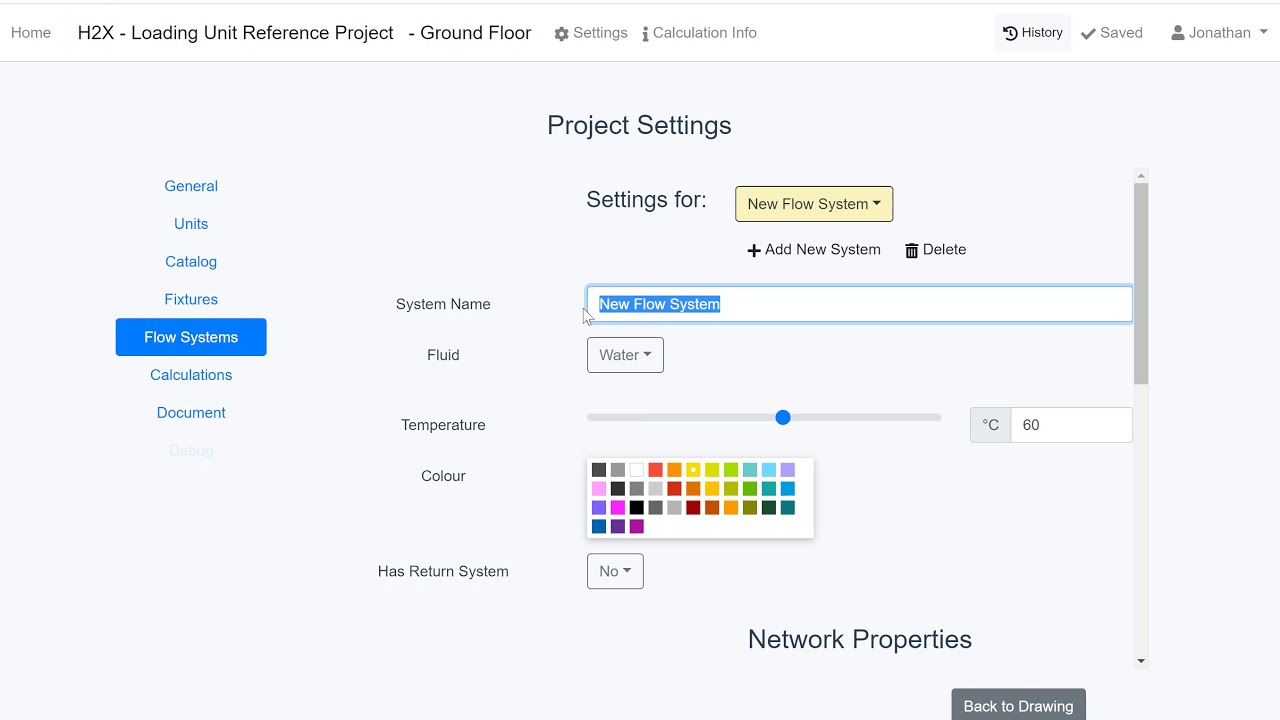Open the Fixtures settings tab
The height and width of the screenshot is (720, 1280).
(x=191, y=299)
